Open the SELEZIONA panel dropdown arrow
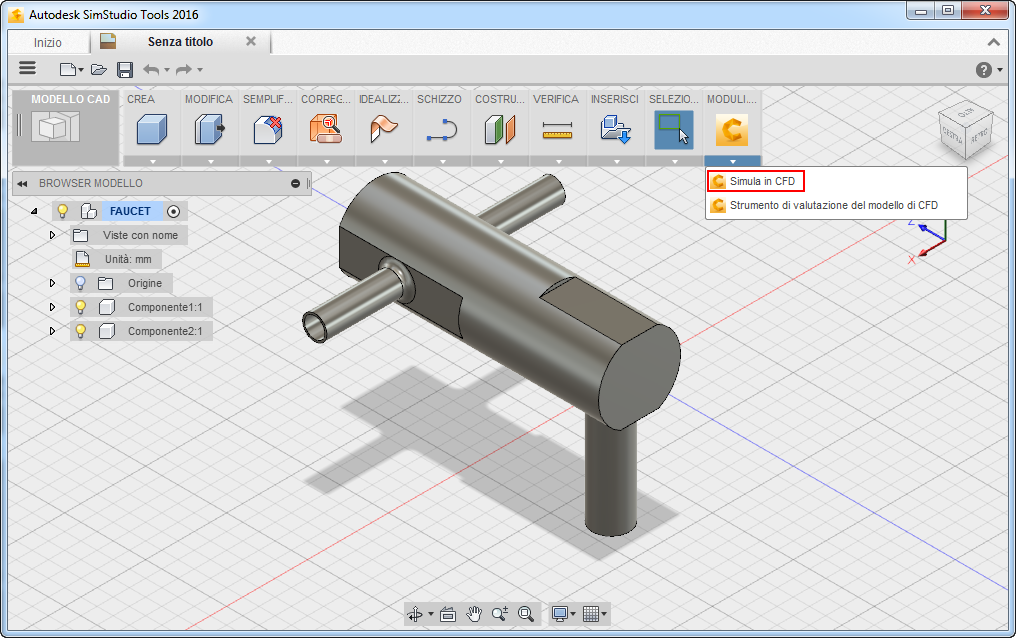The height and width of the screenshot is (638, 1016). [674, 161]
